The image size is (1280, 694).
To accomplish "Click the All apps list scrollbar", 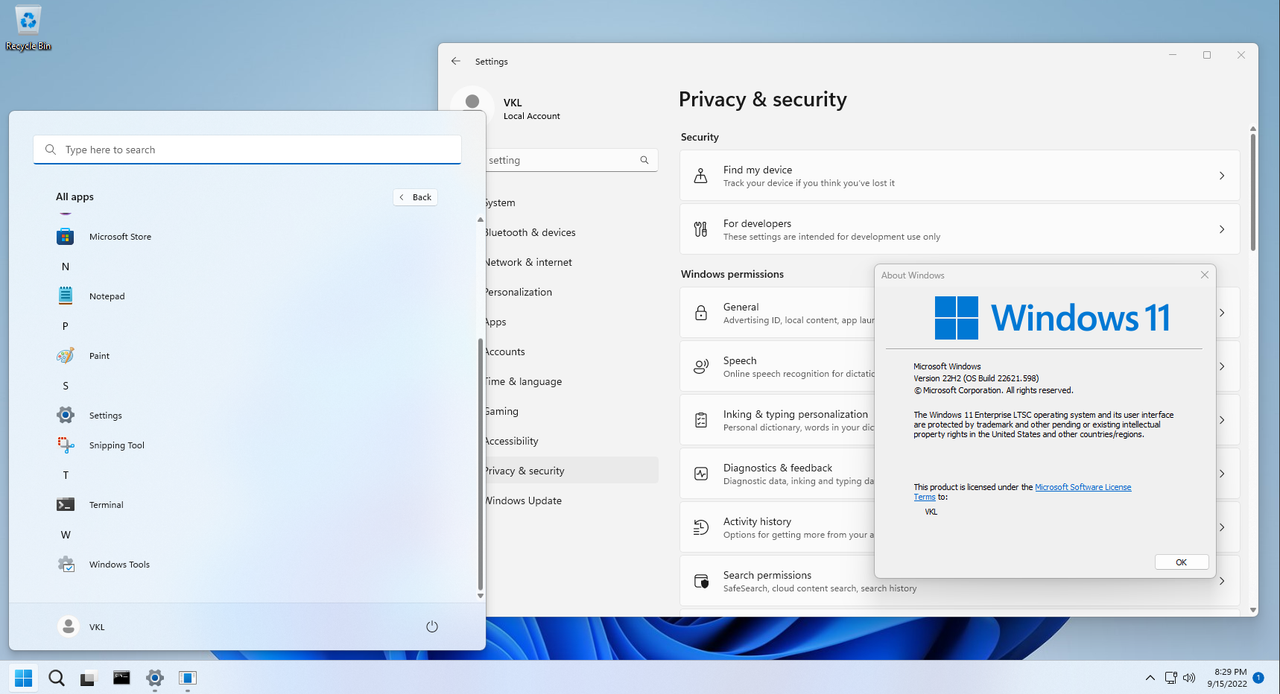I will click(481, 464).
